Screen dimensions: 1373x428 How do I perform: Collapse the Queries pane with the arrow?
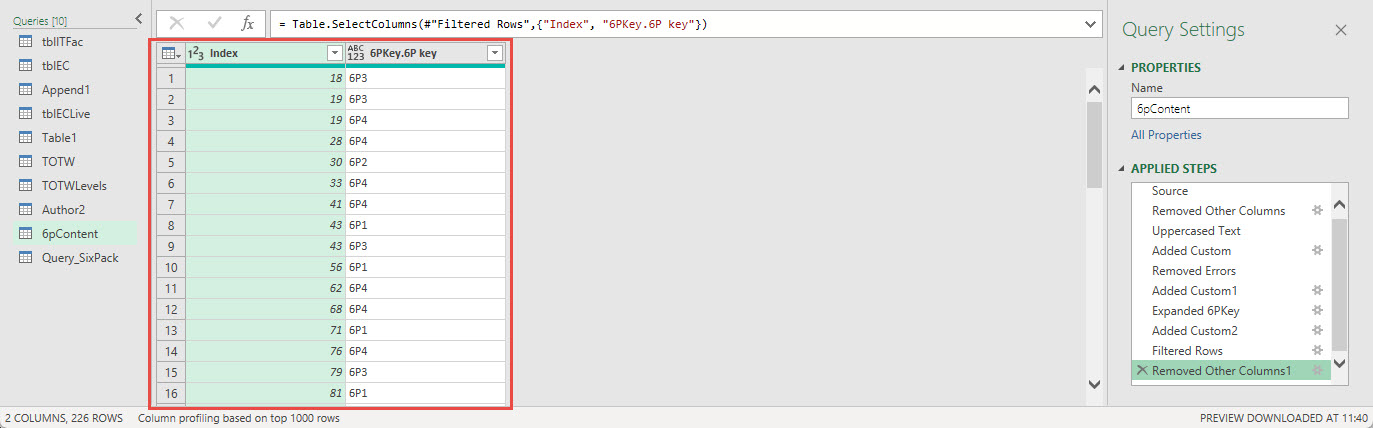pyautogui.click(x=138, y=19)
